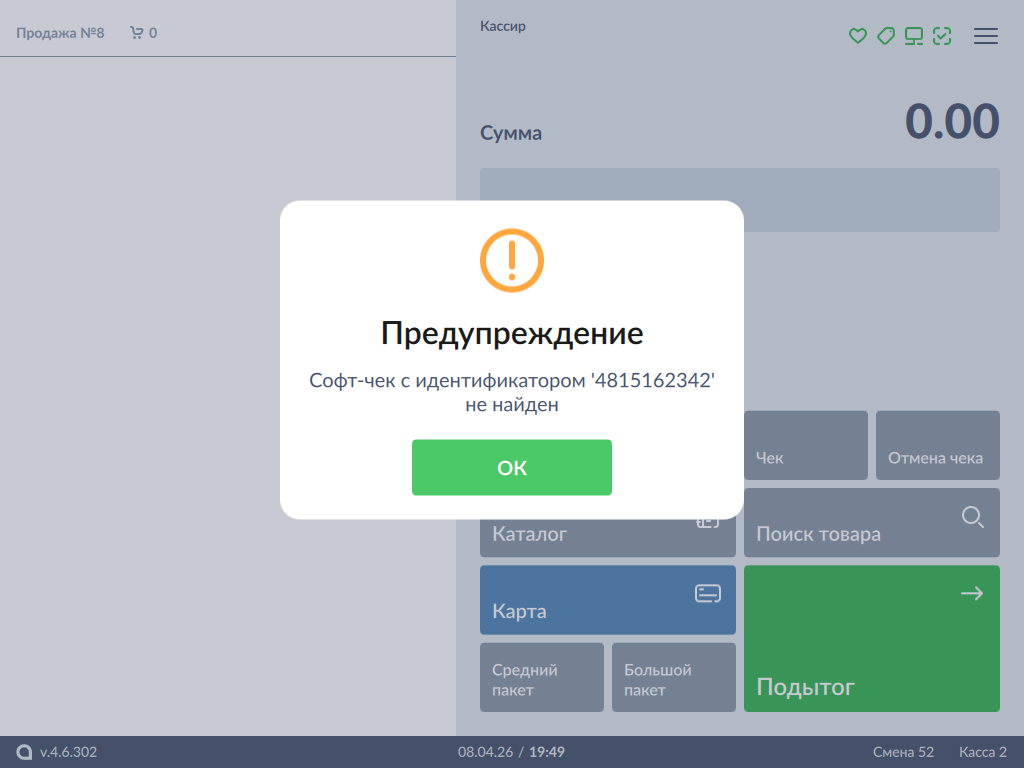Image resolution: width=1024 pixels, height=768 pixels.
Task: Click the shopping cart item counter icon
Action: [137, 33]
